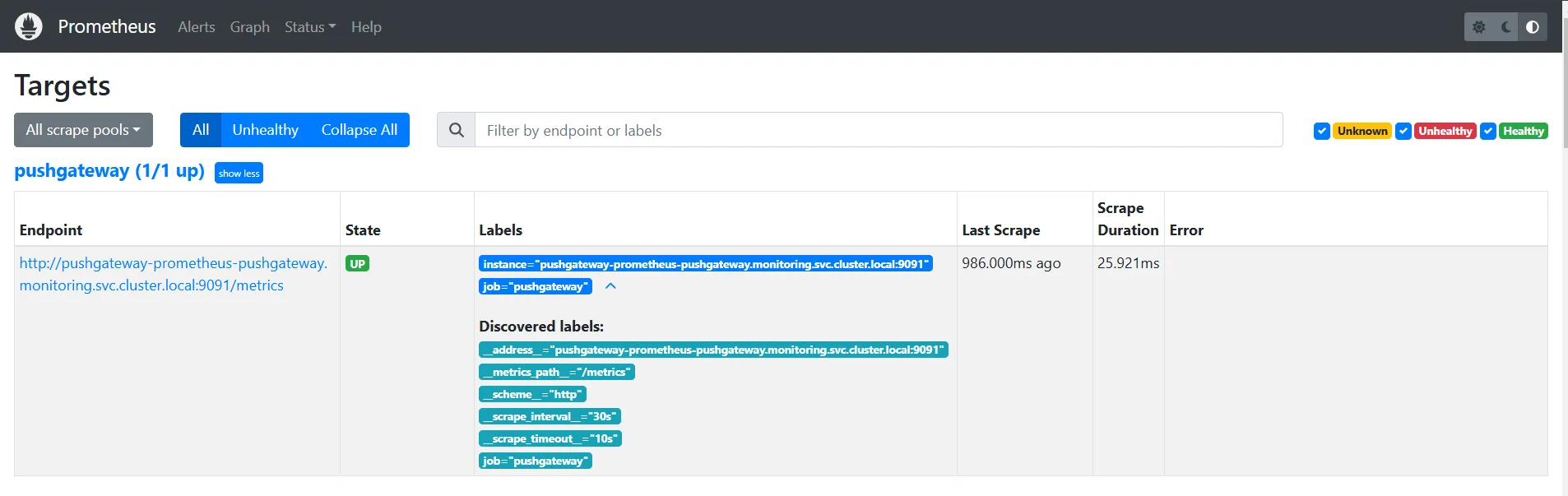This screenshot has width=1568, height=496.
Task: Click the magnifier search icon
Action: tap(457, 130)
